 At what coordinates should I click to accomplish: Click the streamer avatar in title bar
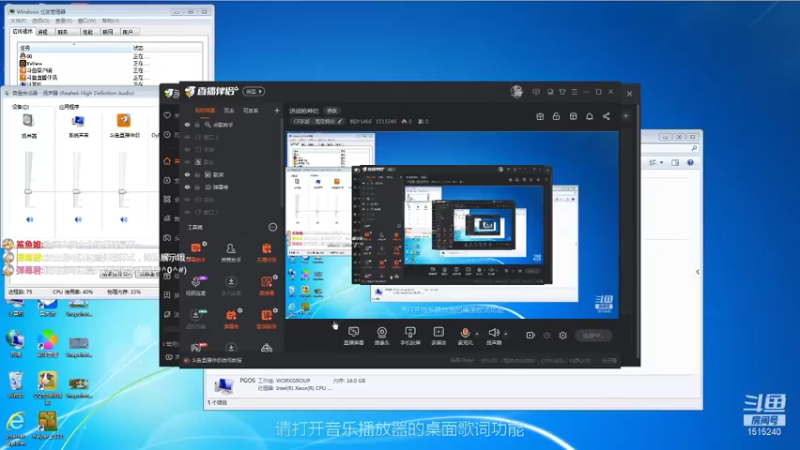tap(516, 91)
